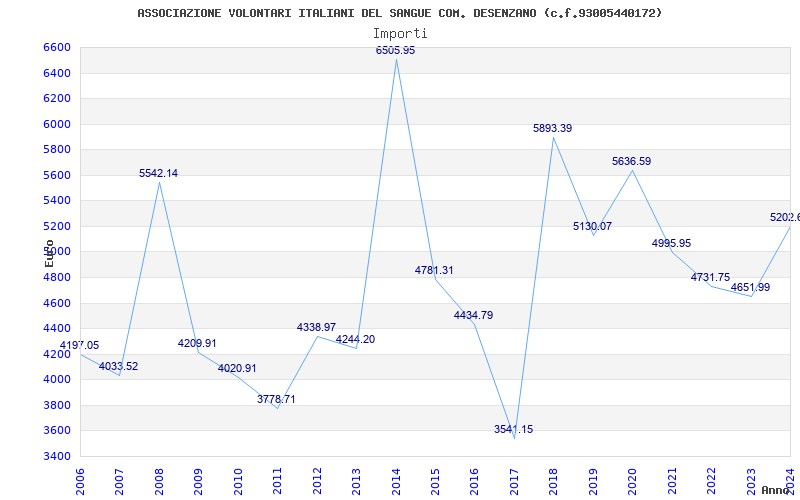Select data label 4781.31
800x500 pixels.
point(434,270)
